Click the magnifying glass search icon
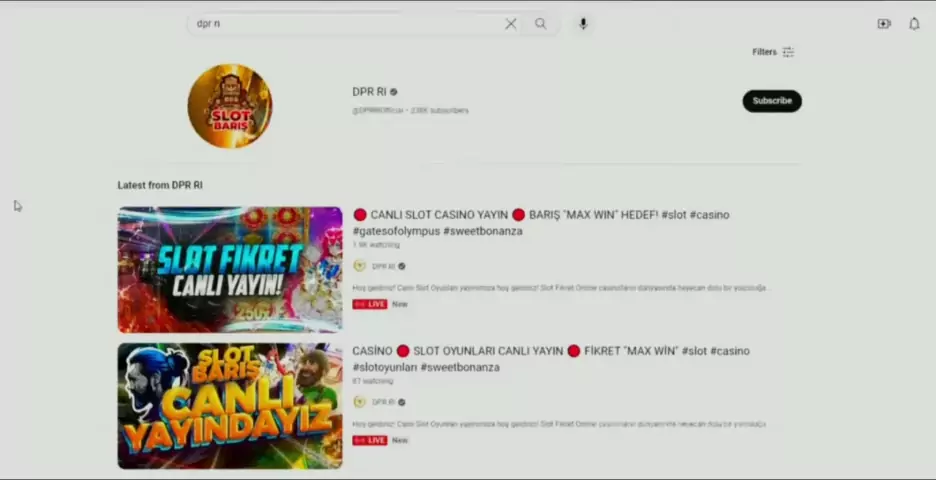Image resolution: width=936 pixels, height=480 pixels. [541, 24]
